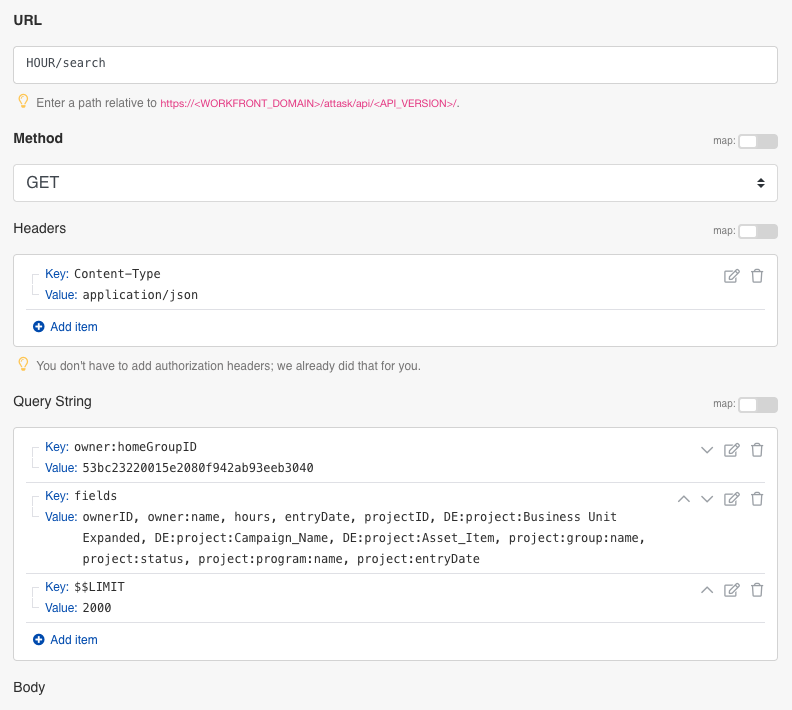Viewport: 792px width, 710px height.
Task: Move the $$LIMIT item up
Action: [x=707, y=590]
